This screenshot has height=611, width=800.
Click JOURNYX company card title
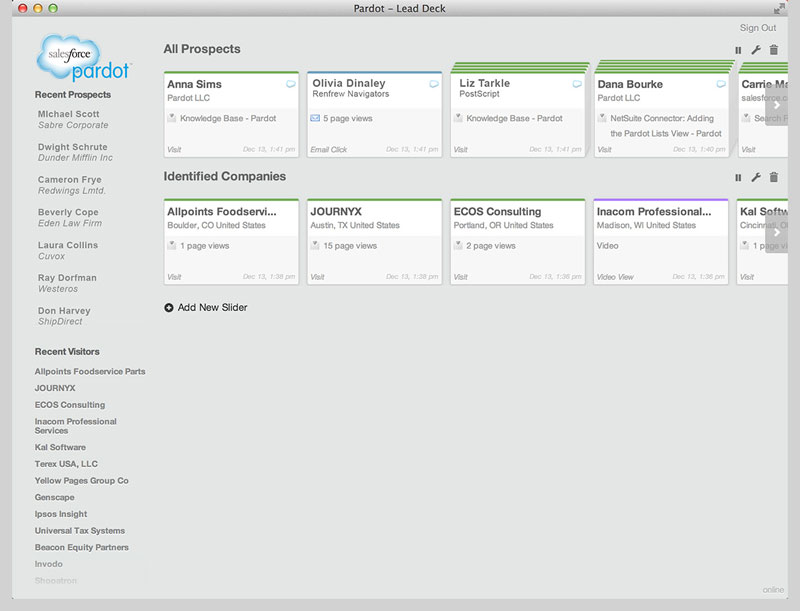coord(336,212)
